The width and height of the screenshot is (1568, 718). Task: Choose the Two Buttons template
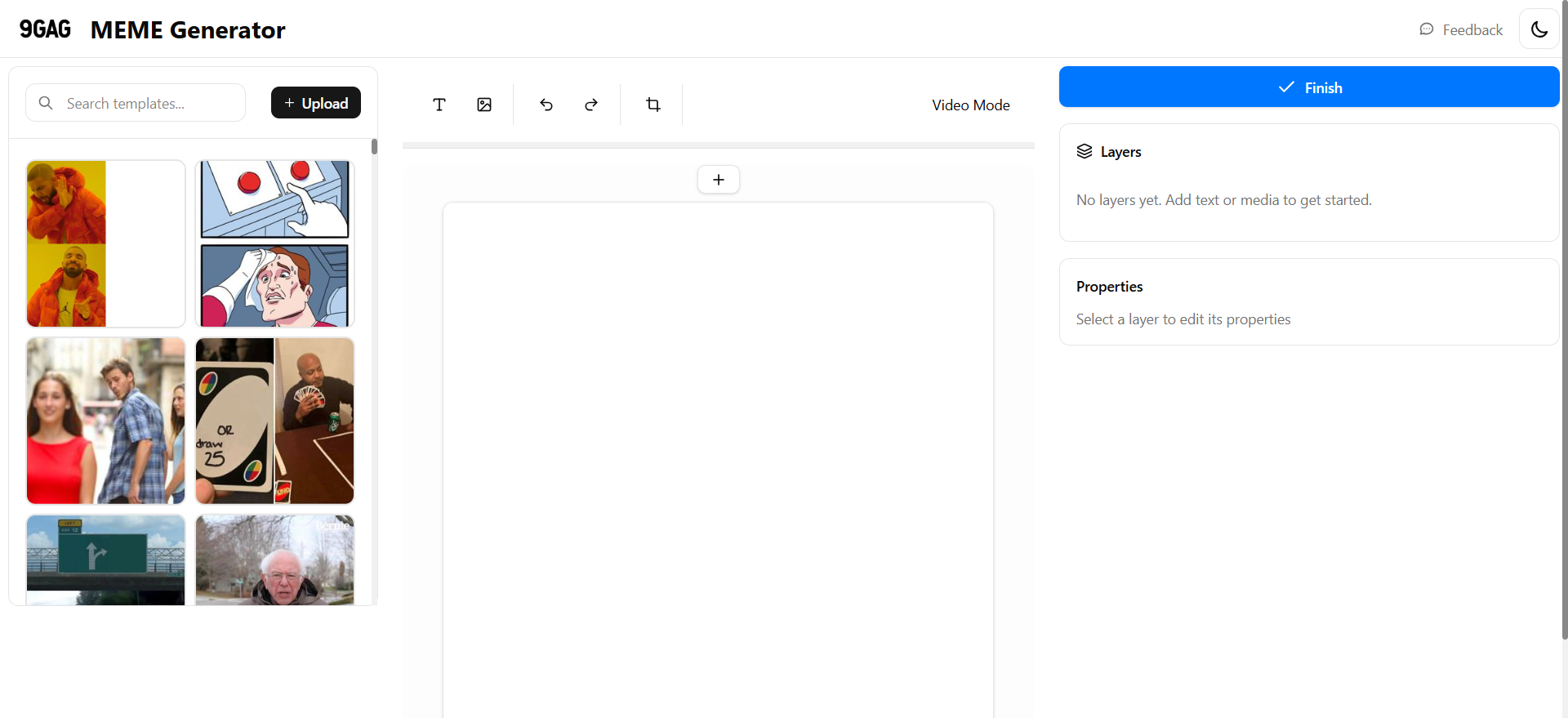[275, 243]
